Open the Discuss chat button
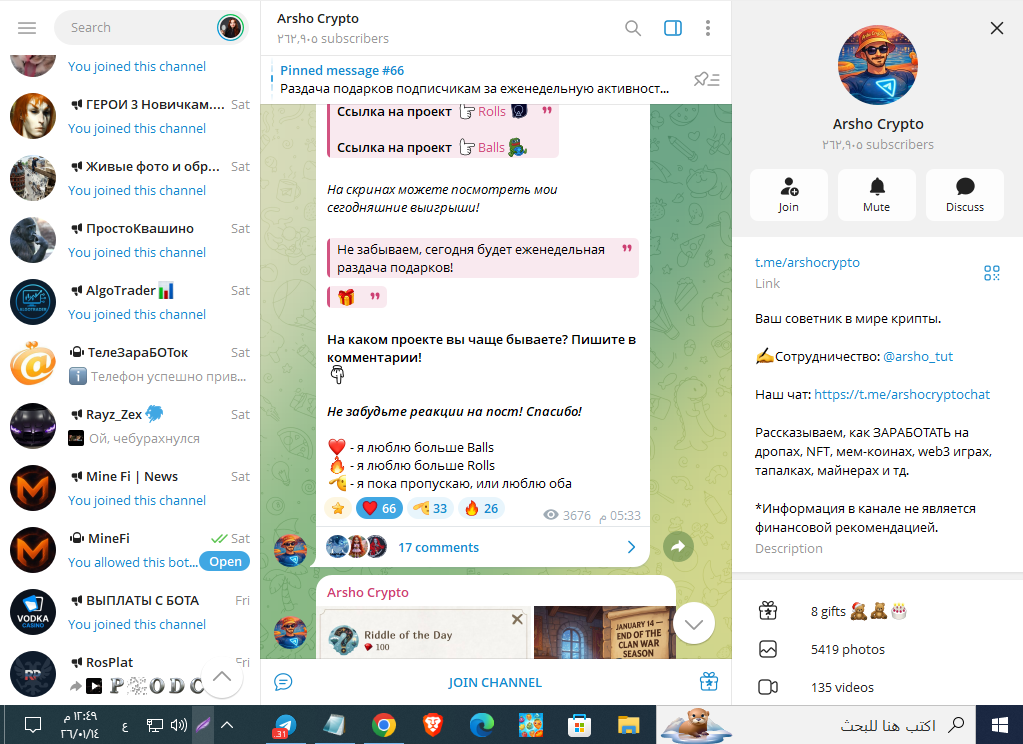Screen dimensions: 1023x744 click(x=965, y=194)
